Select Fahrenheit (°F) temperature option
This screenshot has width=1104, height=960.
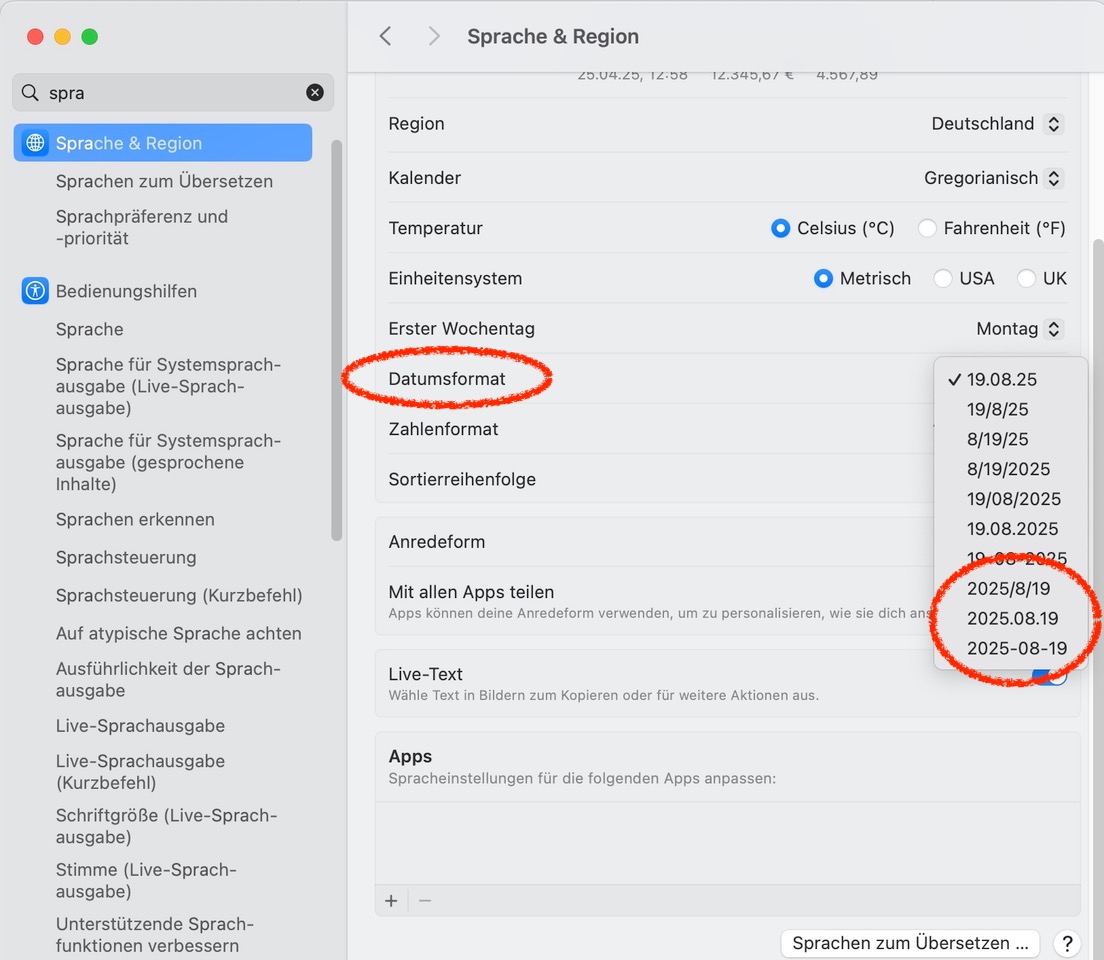[927, 228]
